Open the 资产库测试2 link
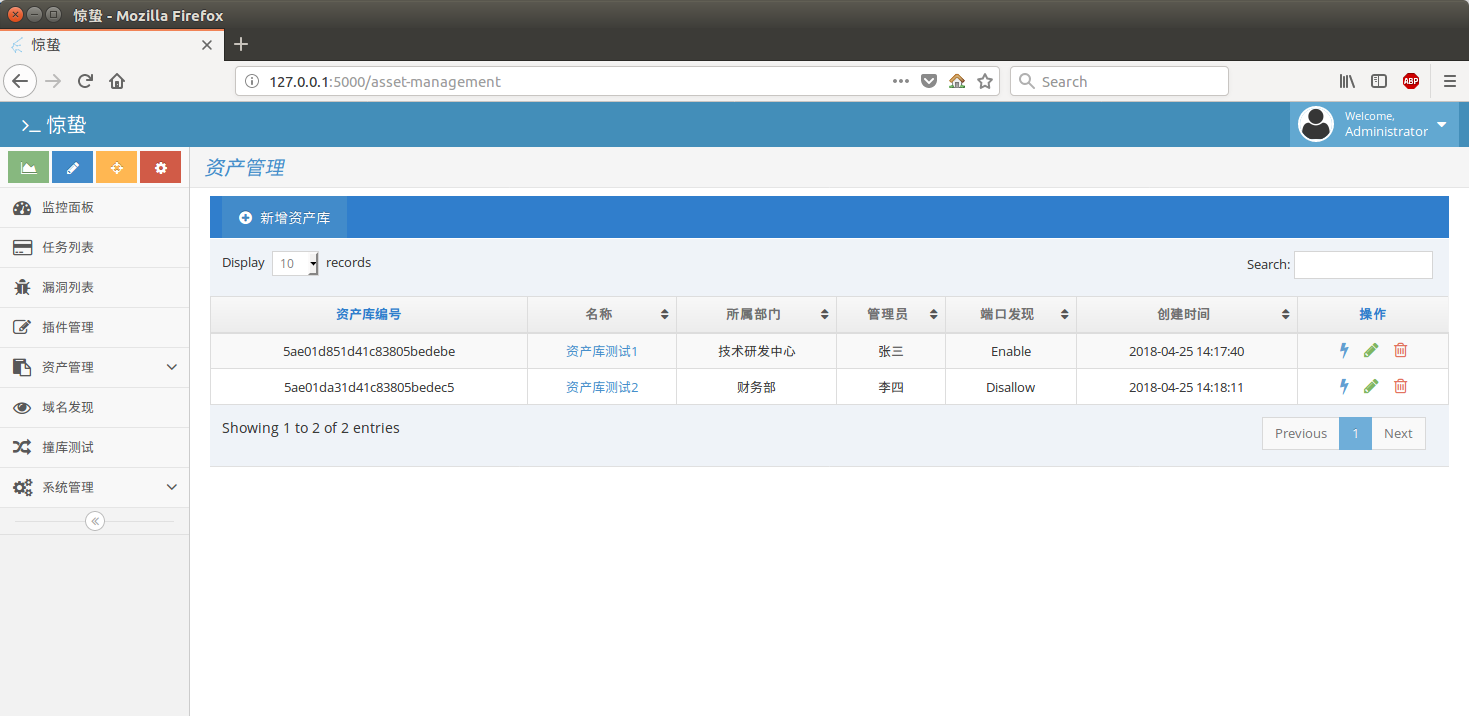 (x=601, y=386)
